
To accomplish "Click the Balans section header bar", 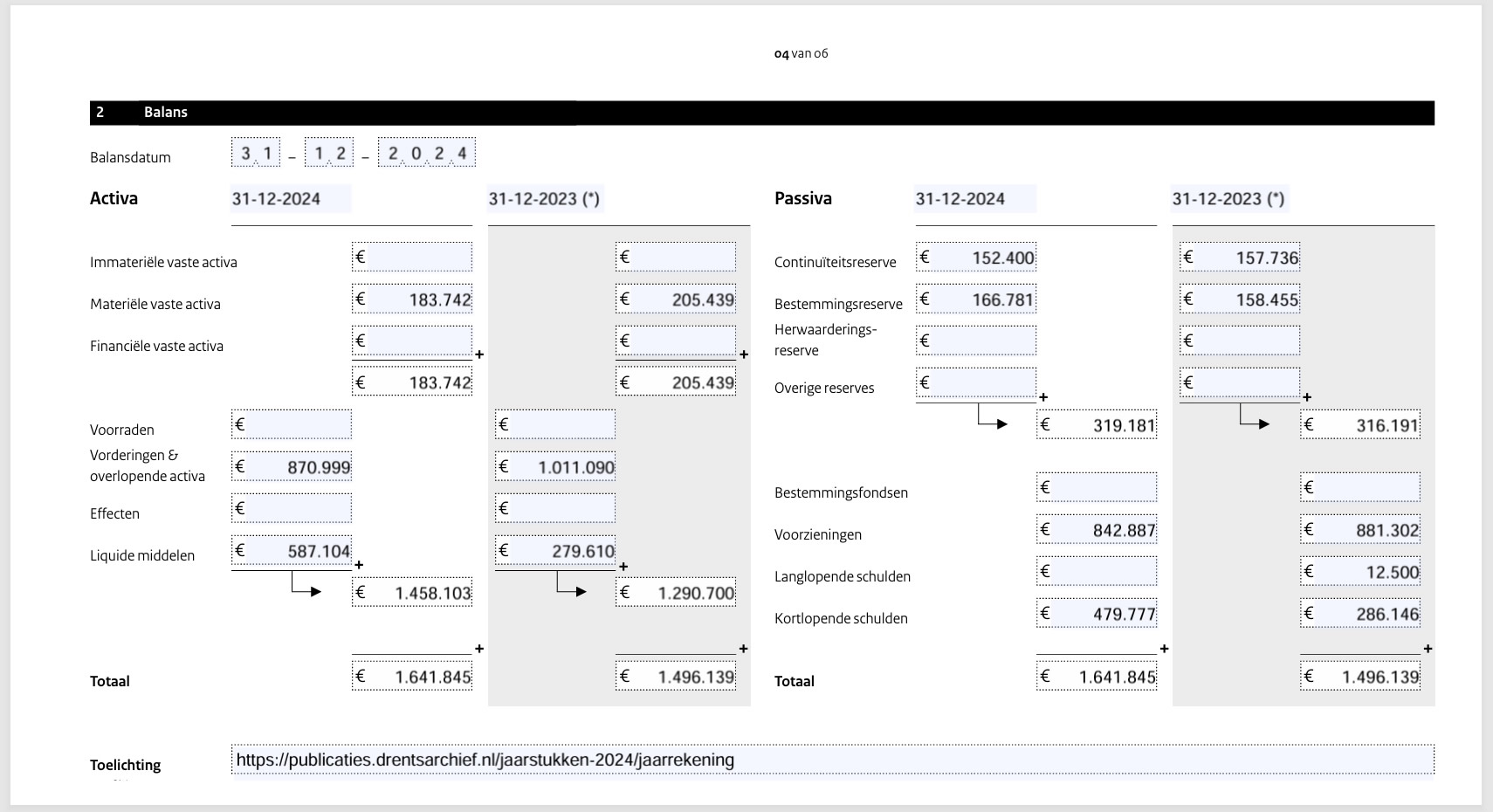I will tap(761, 113).
